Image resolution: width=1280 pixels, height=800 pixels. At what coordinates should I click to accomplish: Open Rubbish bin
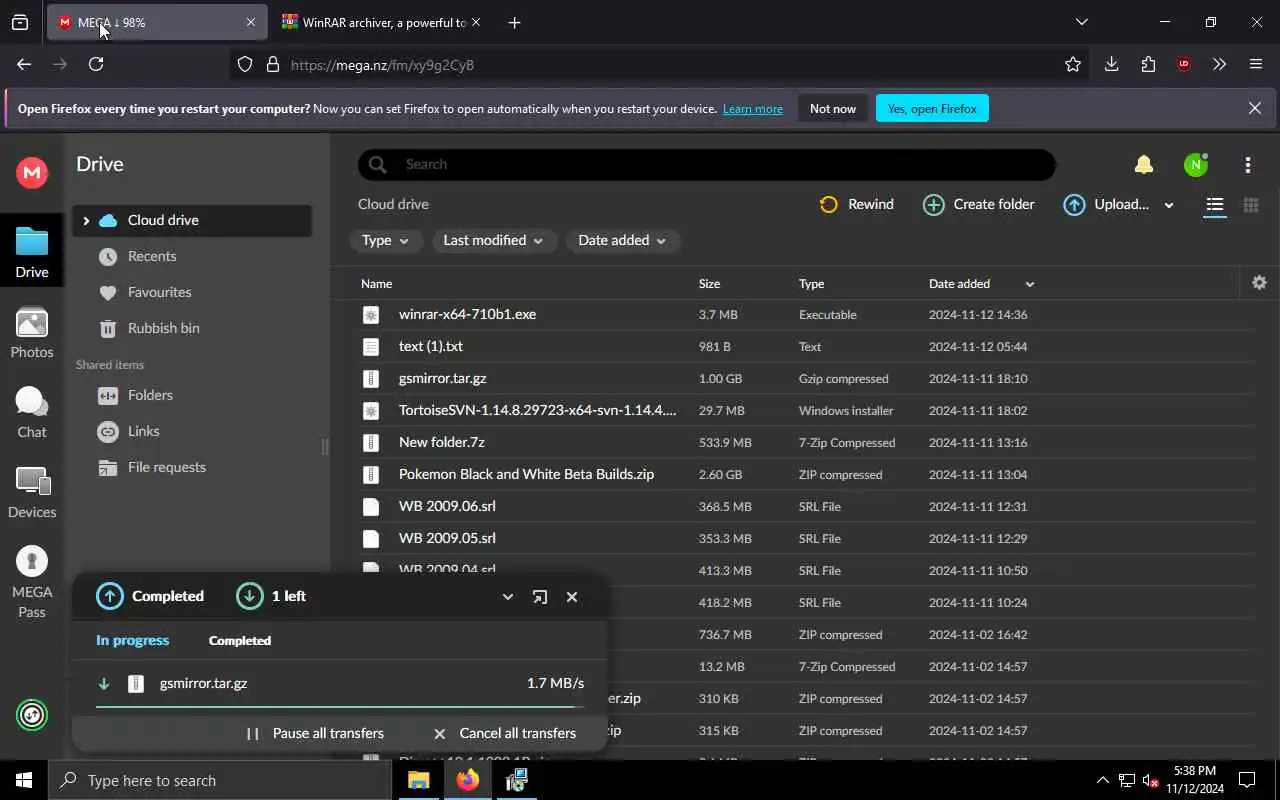pyautogui.click(x=163, y=328)
